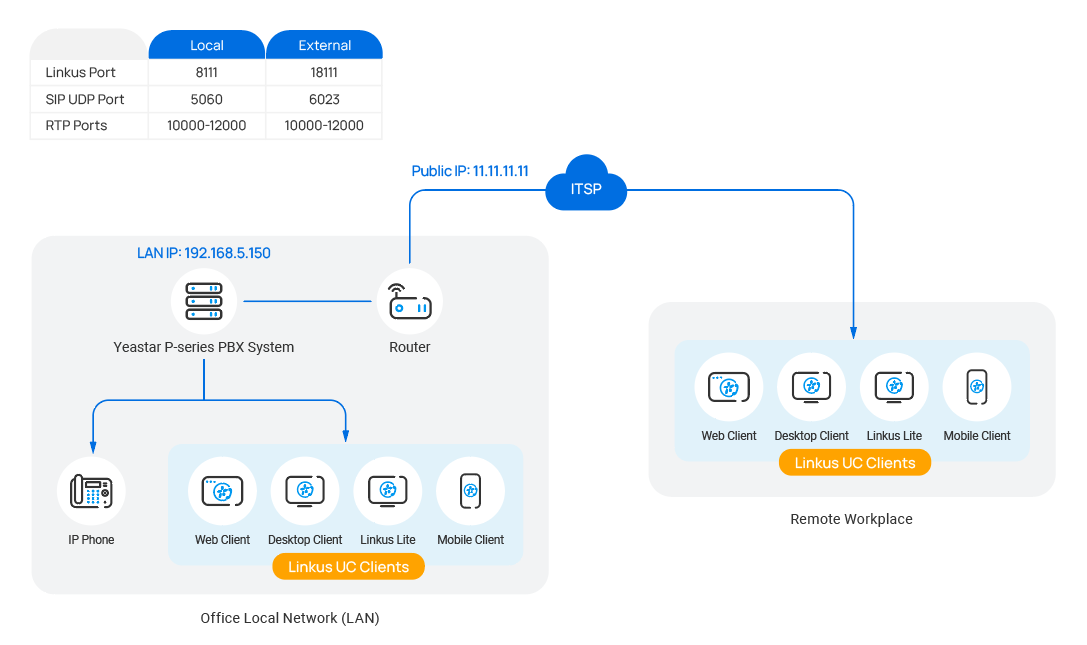Click the RTP Ports 10000-12000 cell
This screenshot has height=645, width=1087.
[x=206, y=125]
